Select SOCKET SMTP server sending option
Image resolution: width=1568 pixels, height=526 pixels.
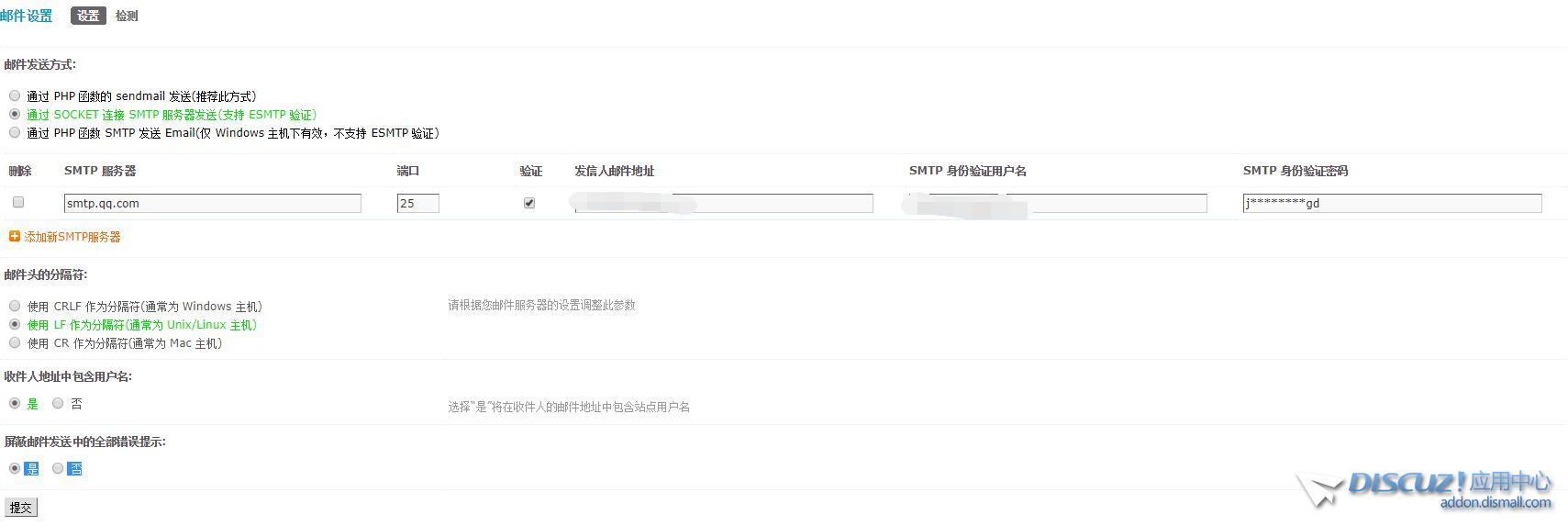[15, 114]
